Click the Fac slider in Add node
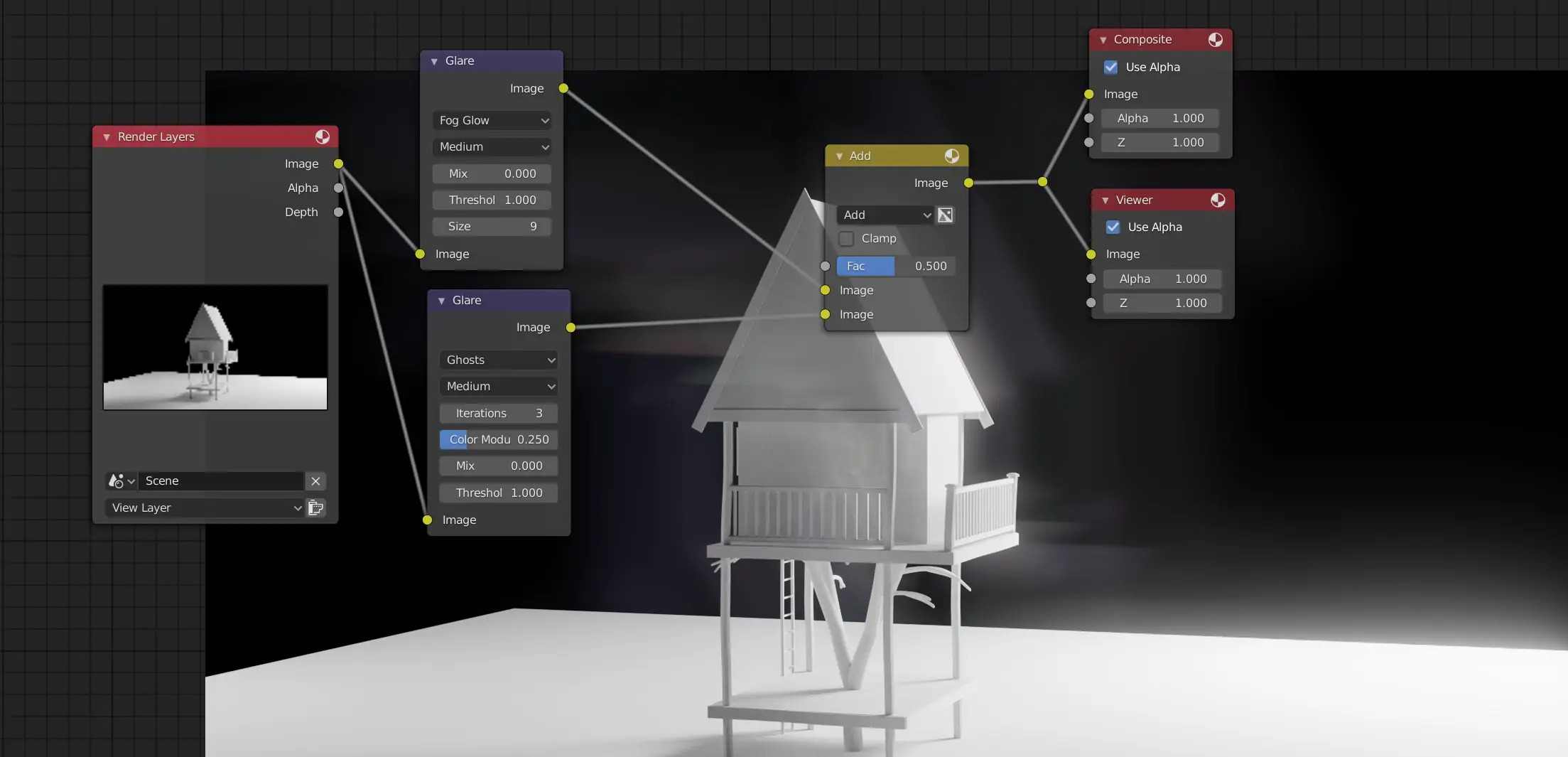Image resolution: width=1568 pixels, height=757 pixels. click(x=895, y=266)
